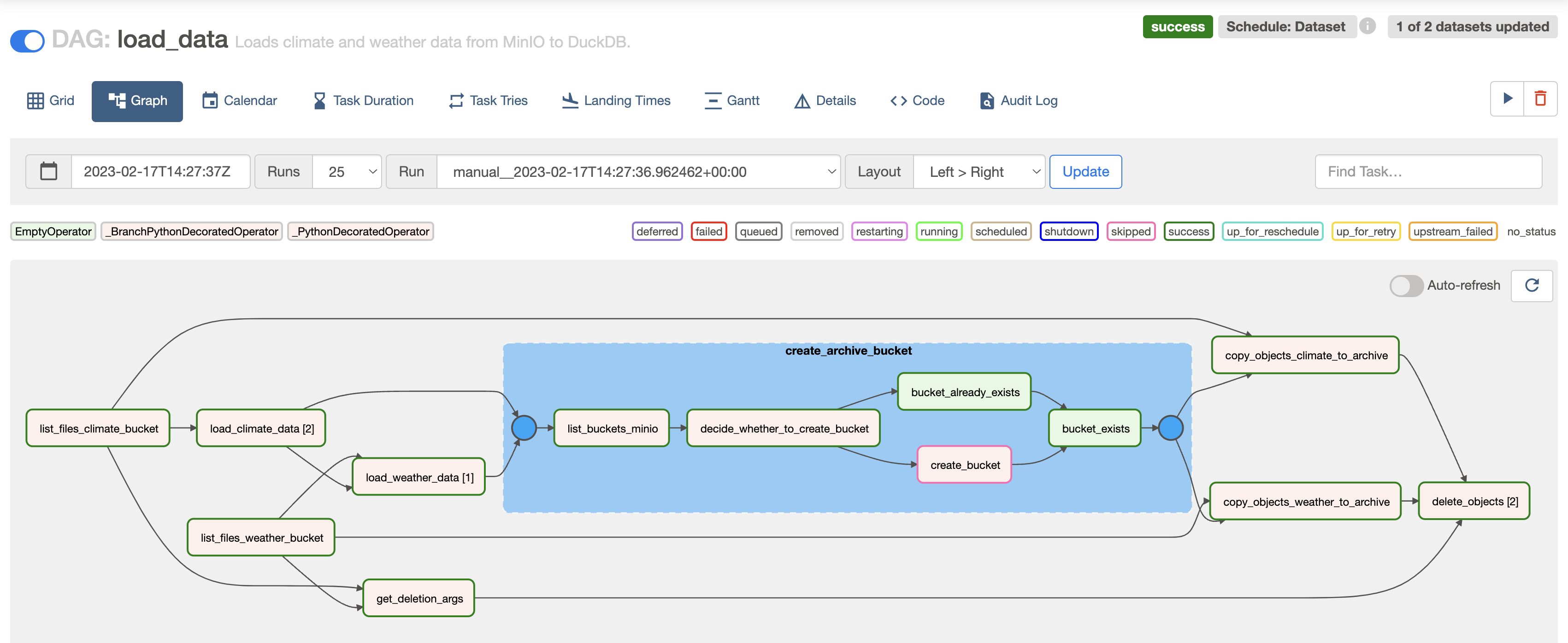Select the Graph tab
Image resolution: width=1568 pixels, height=643 pixels.
137,101
